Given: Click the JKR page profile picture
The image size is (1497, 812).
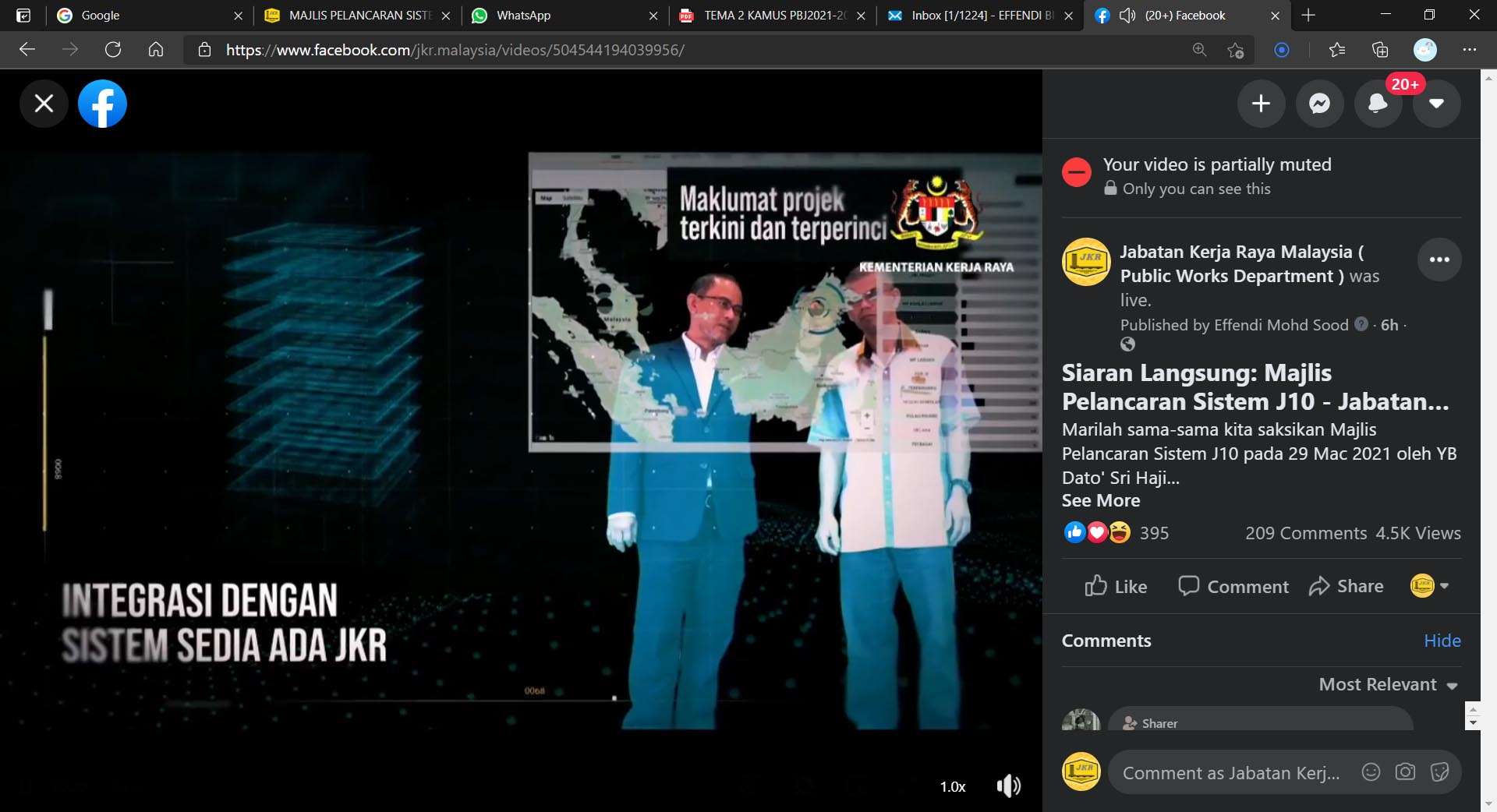Looking at the screenshot, I should point(1086,262).
